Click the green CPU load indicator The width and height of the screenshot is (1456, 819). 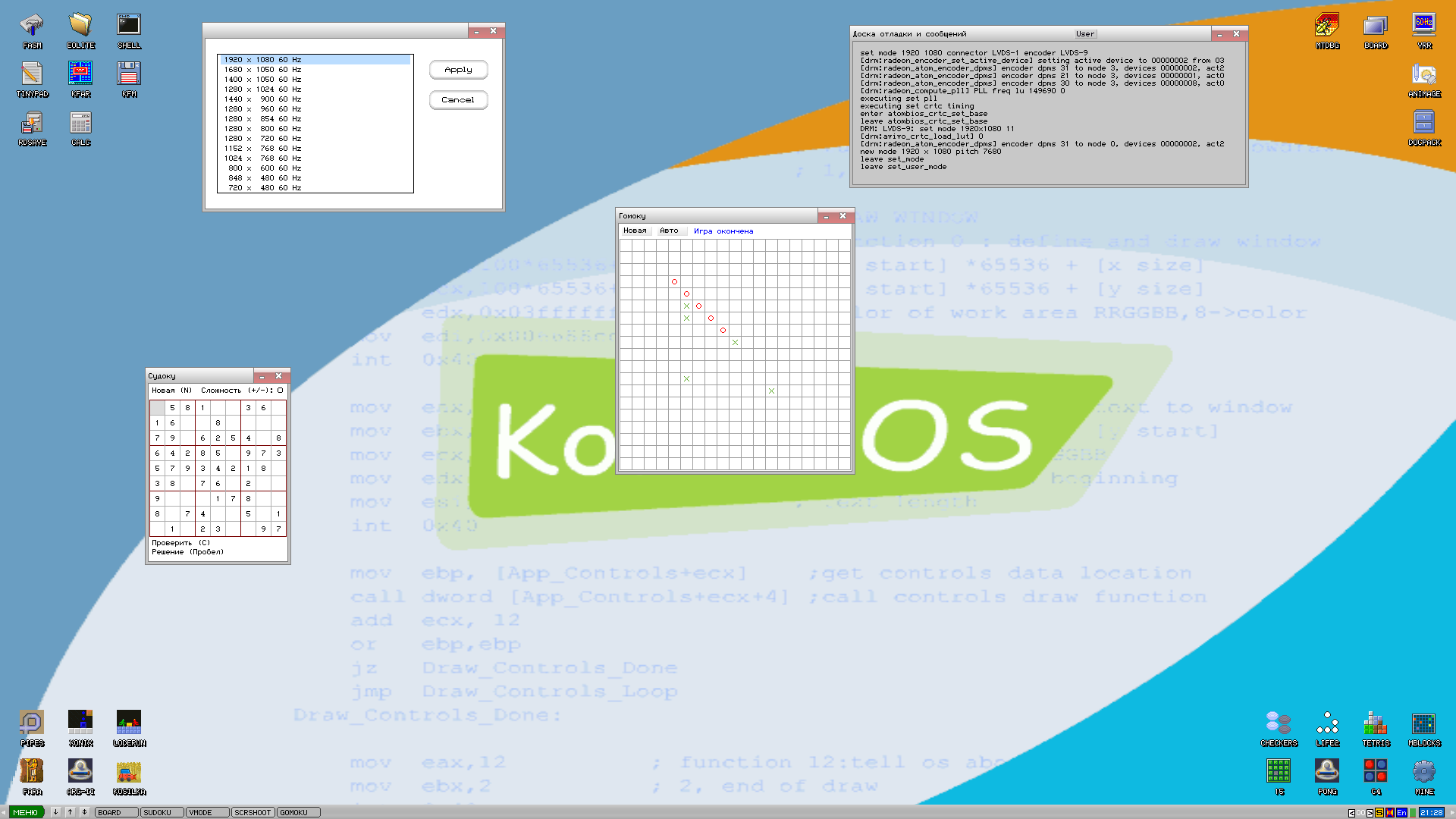1413,813
